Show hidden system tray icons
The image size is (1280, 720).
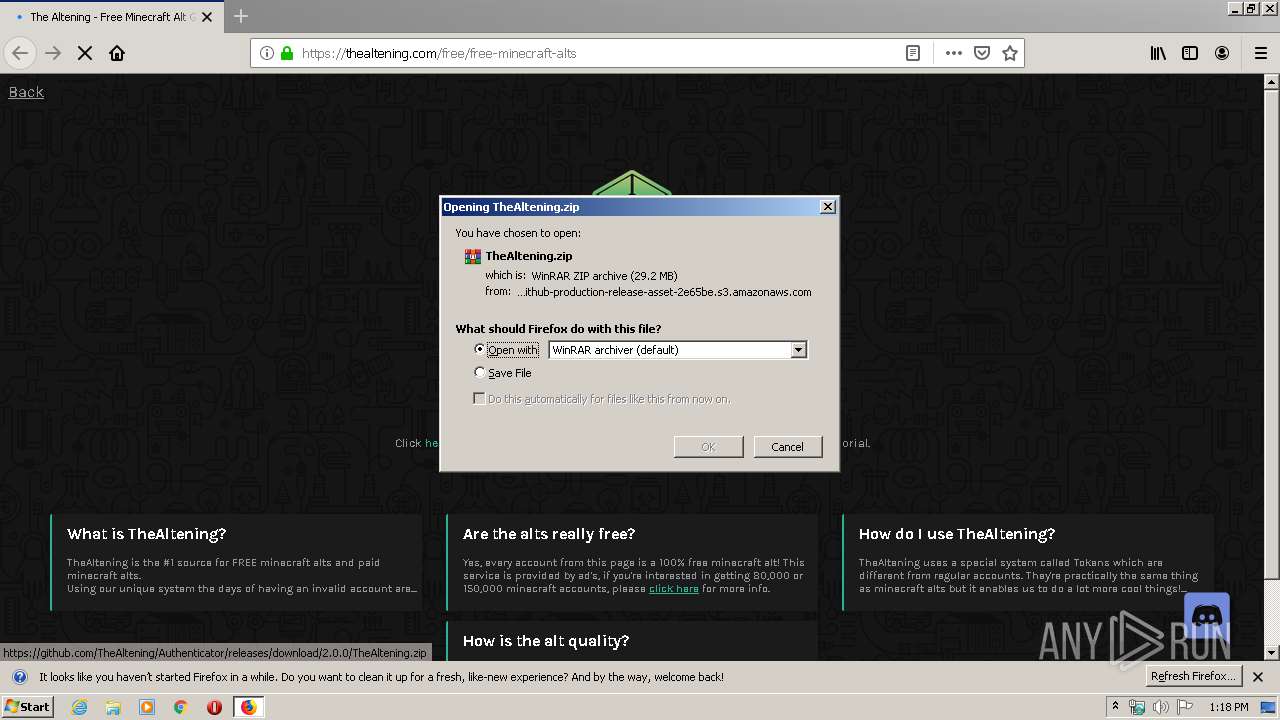[x=1115, y=707]
